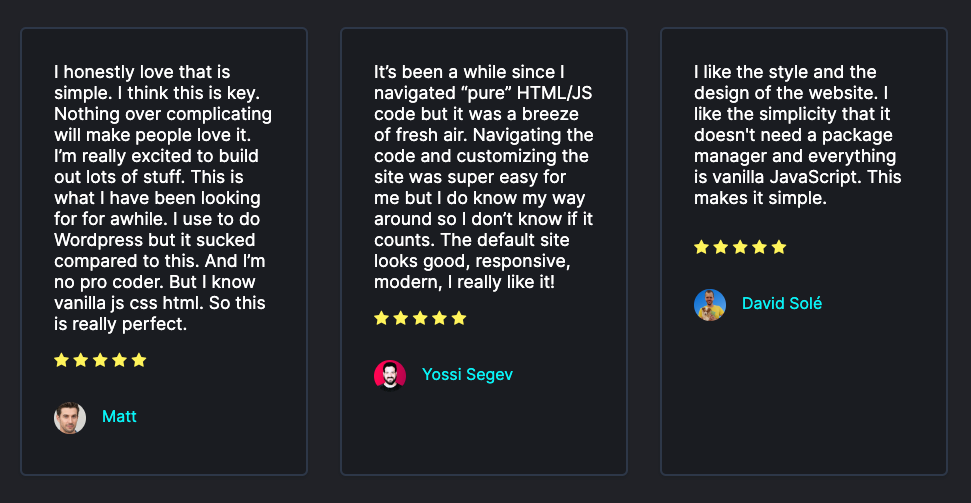Click fifth star in David Solé's rating
Viewport: 971px width, 503px height.
778,247
